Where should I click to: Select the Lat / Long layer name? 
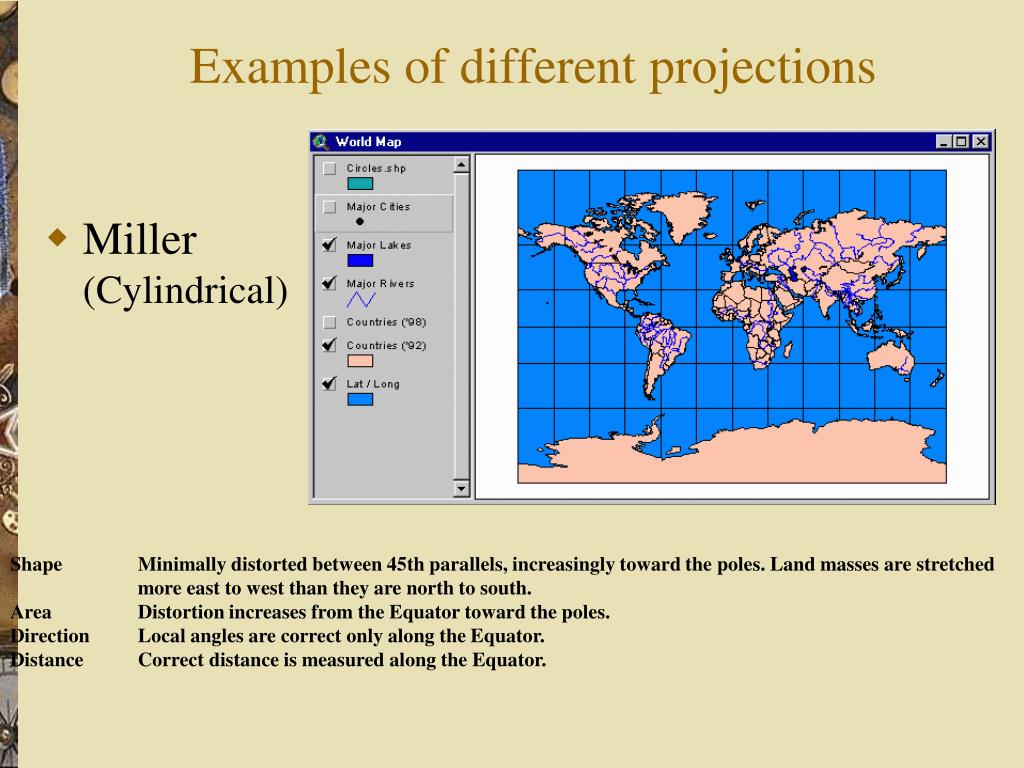point(373,384)
